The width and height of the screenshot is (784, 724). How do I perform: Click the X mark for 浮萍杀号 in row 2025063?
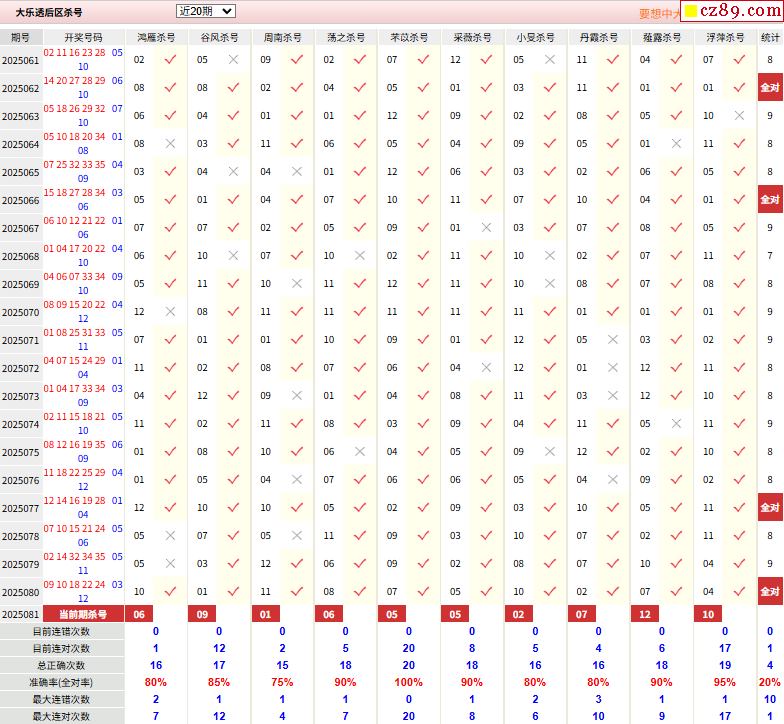pyautogui.click(x=740, y=116)
